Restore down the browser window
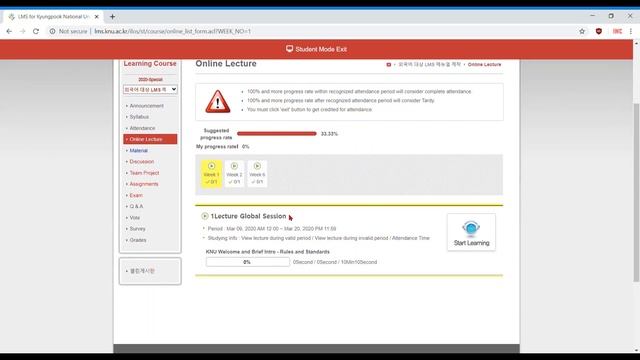 (x=611, y=16)
